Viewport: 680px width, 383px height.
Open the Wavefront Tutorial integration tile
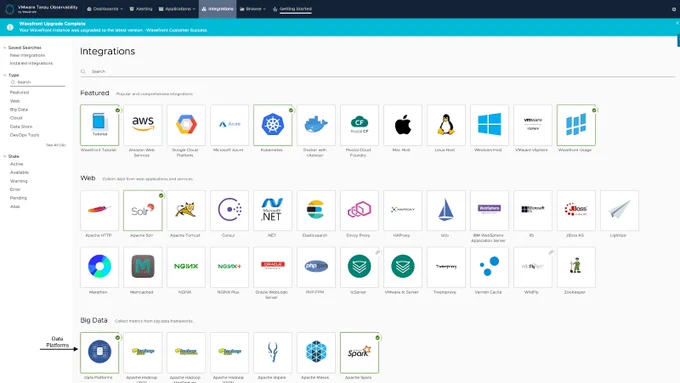click(x=99, y=125)
